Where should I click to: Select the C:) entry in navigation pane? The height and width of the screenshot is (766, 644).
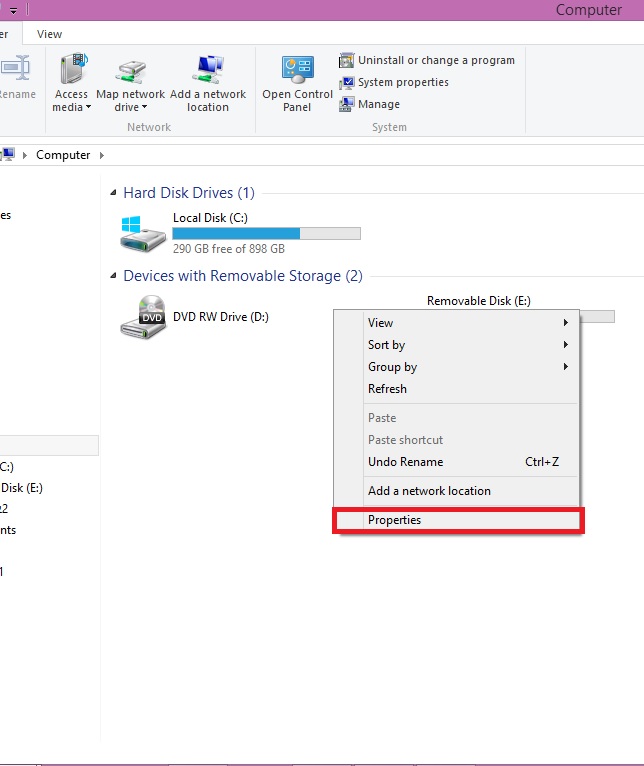[x=7, y=467]
